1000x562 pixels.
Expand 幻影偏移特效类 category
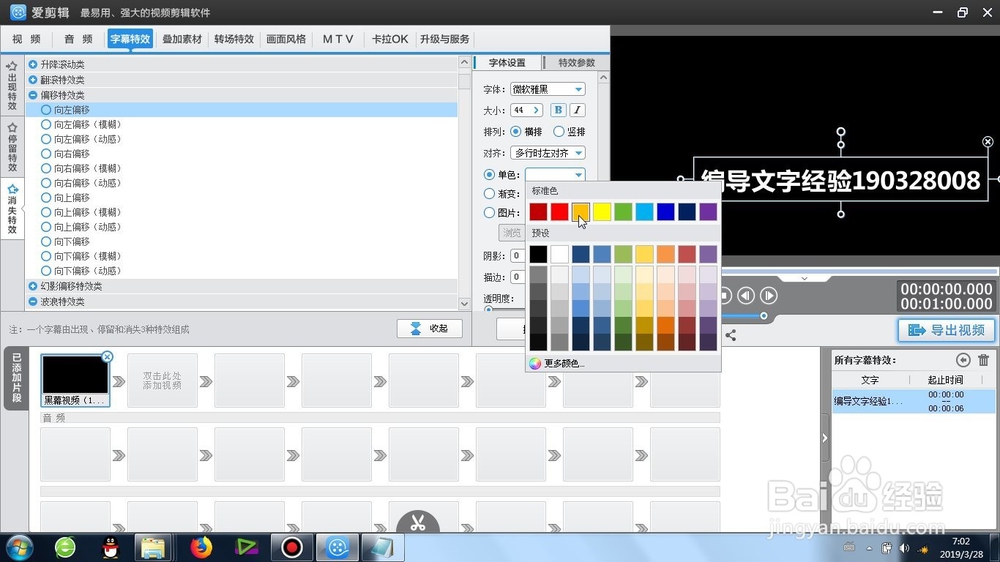33,286
